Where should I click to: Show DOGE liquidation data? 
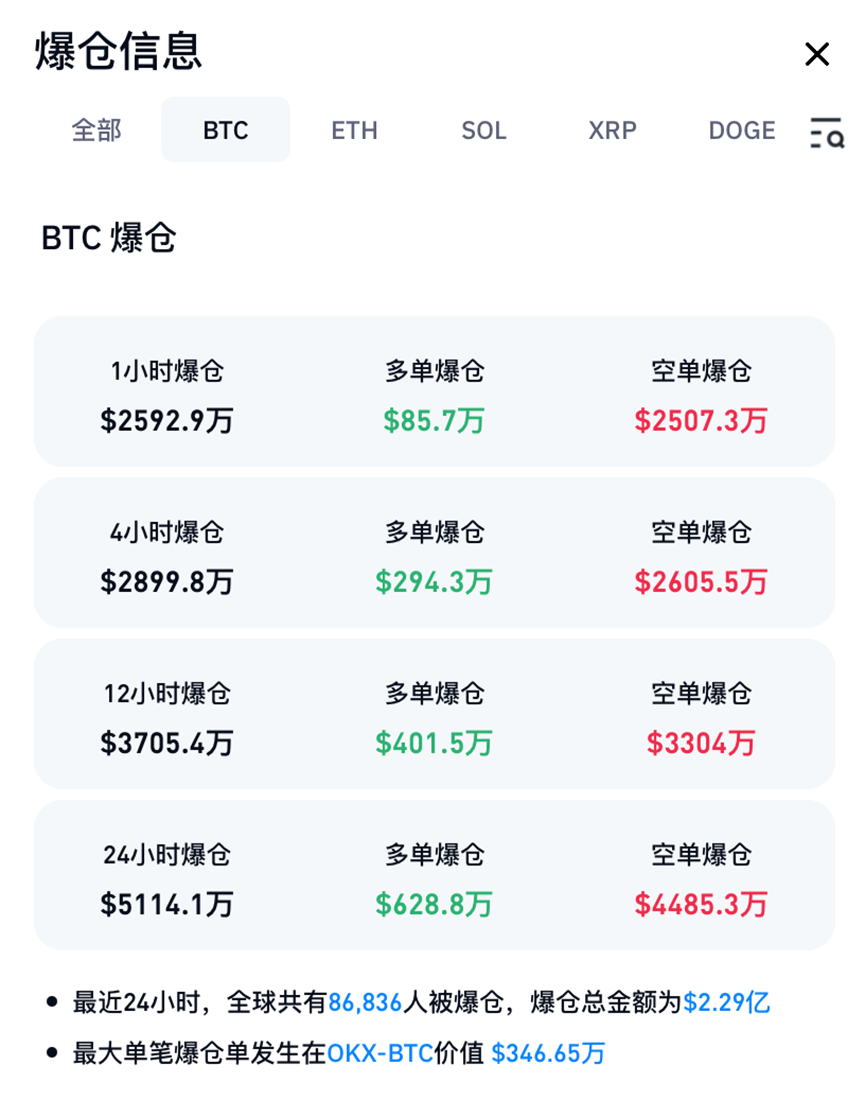coord(742,130)
